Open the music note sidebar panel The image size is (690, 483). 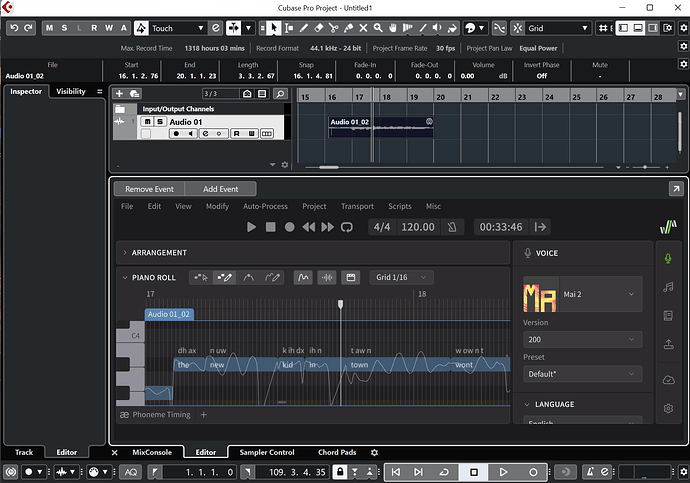pyautogui.click(x=668, y=287)
